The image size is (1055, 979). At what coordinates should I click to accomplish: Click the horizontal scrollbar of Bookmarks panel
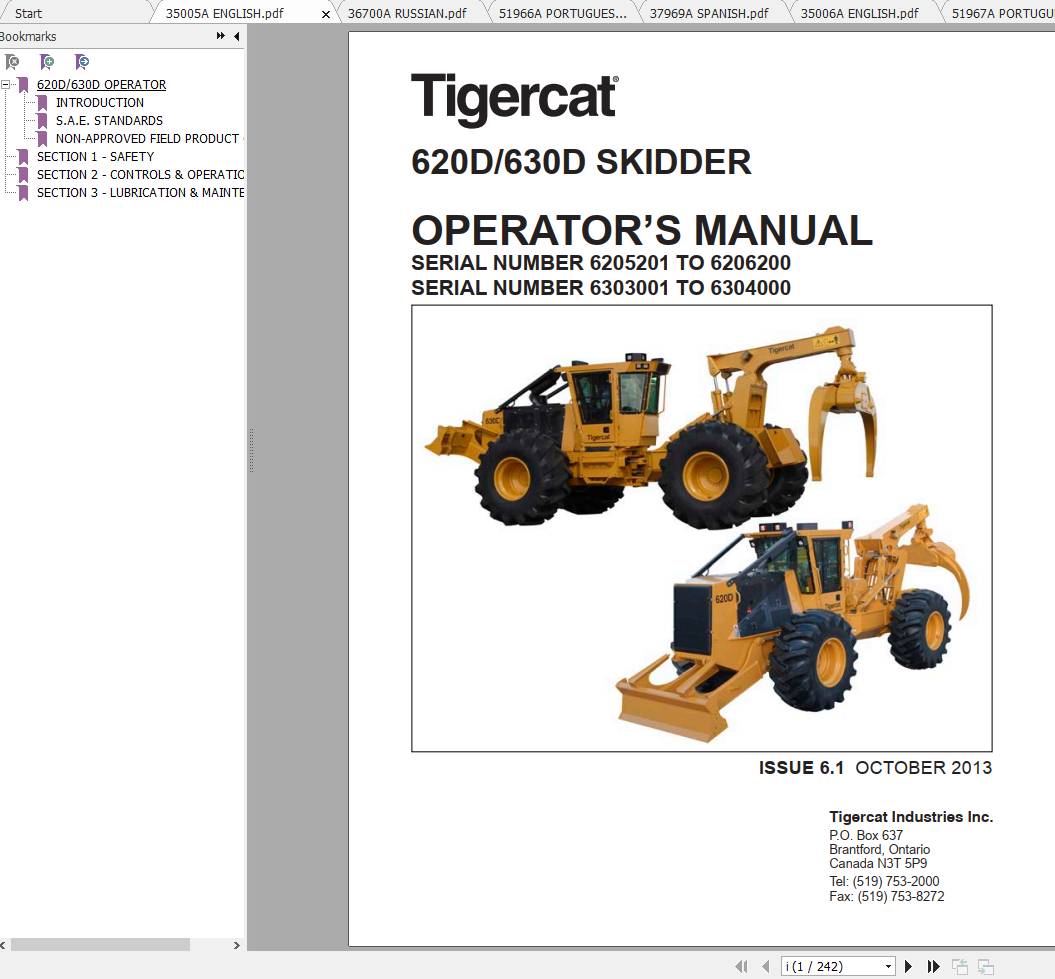coord(100,944)
